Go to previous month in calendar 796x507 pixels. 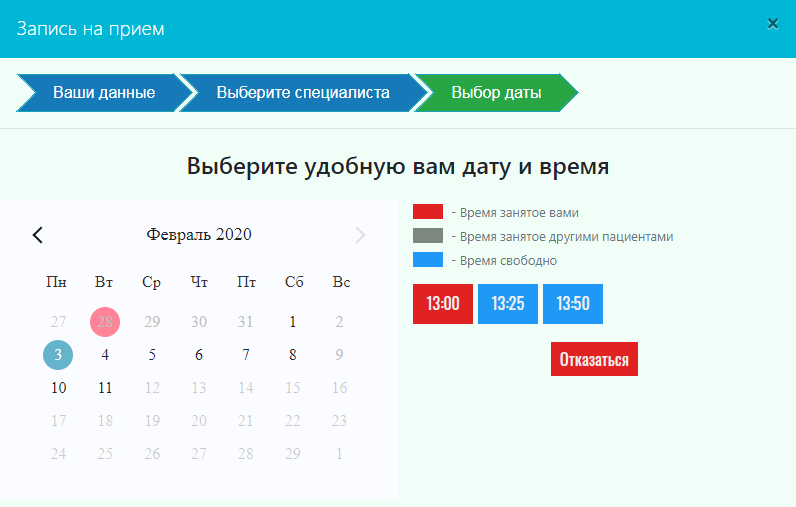pyautogui.click(x=38, y=235)
